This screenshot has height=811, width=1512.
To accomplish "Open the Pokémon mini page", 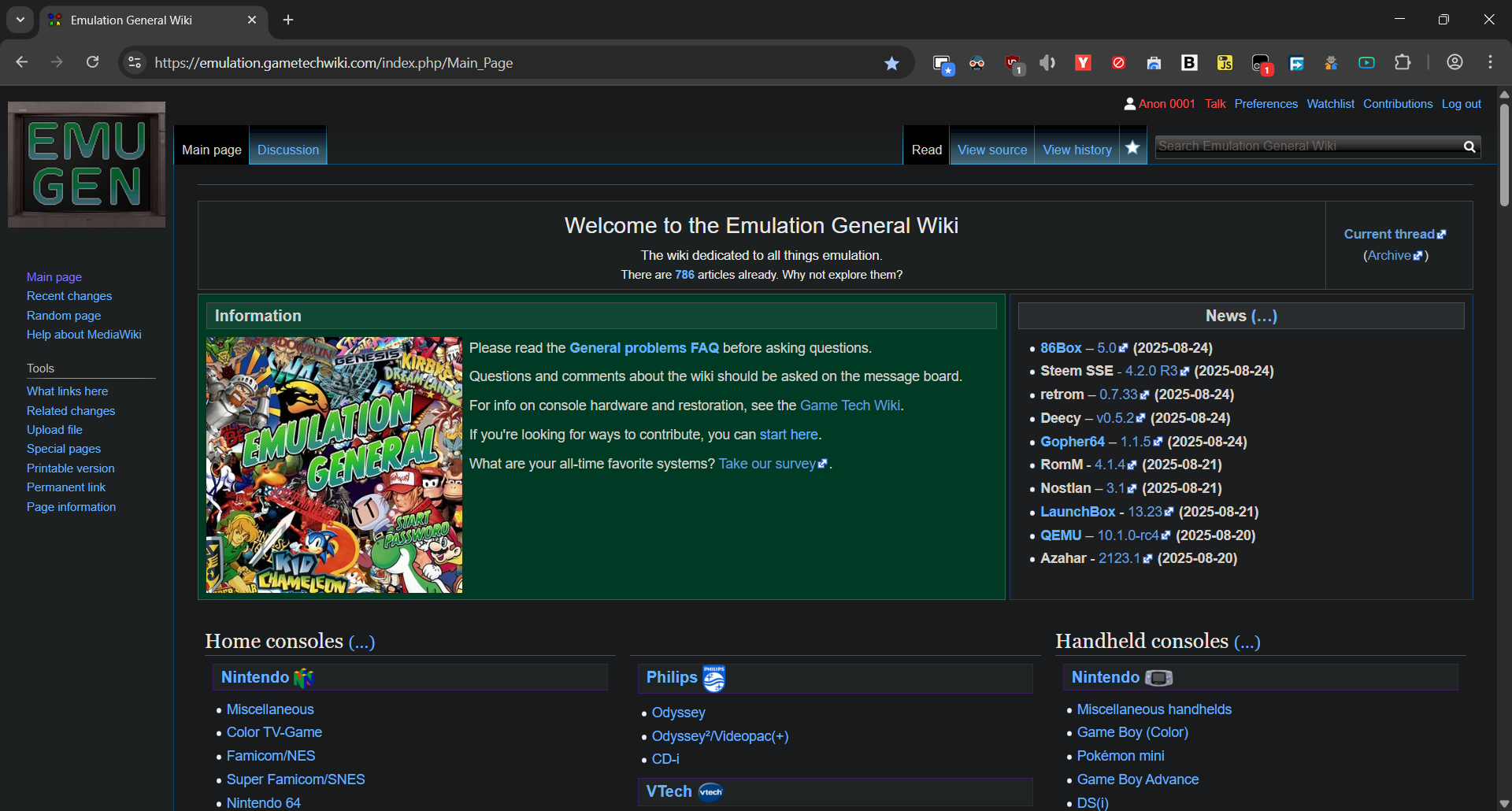I will (x=1121, y=756).
